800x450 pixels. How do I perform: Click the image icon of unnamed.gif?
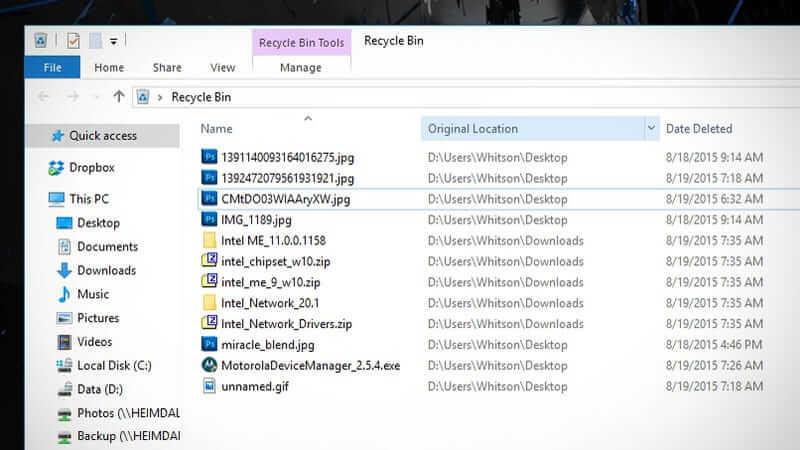coord(209,386)
